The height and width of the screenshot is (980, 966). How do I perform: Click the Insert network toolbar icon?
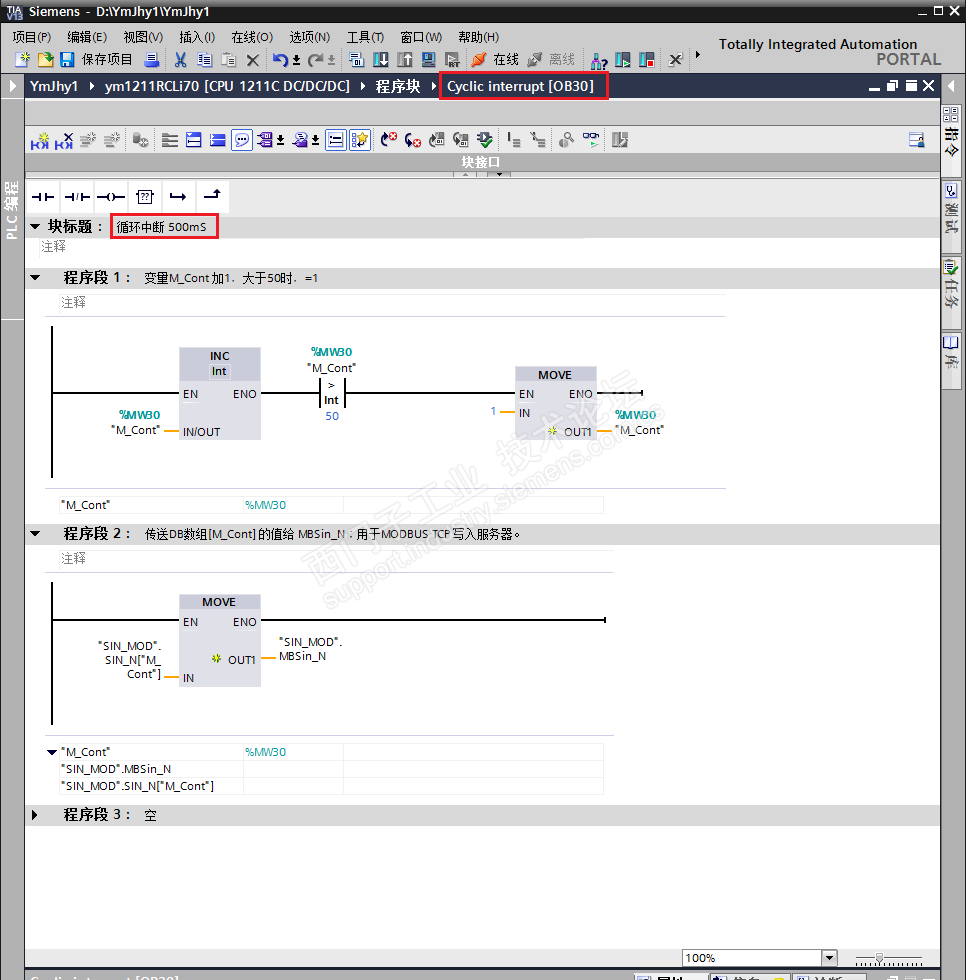coord(40,141)
